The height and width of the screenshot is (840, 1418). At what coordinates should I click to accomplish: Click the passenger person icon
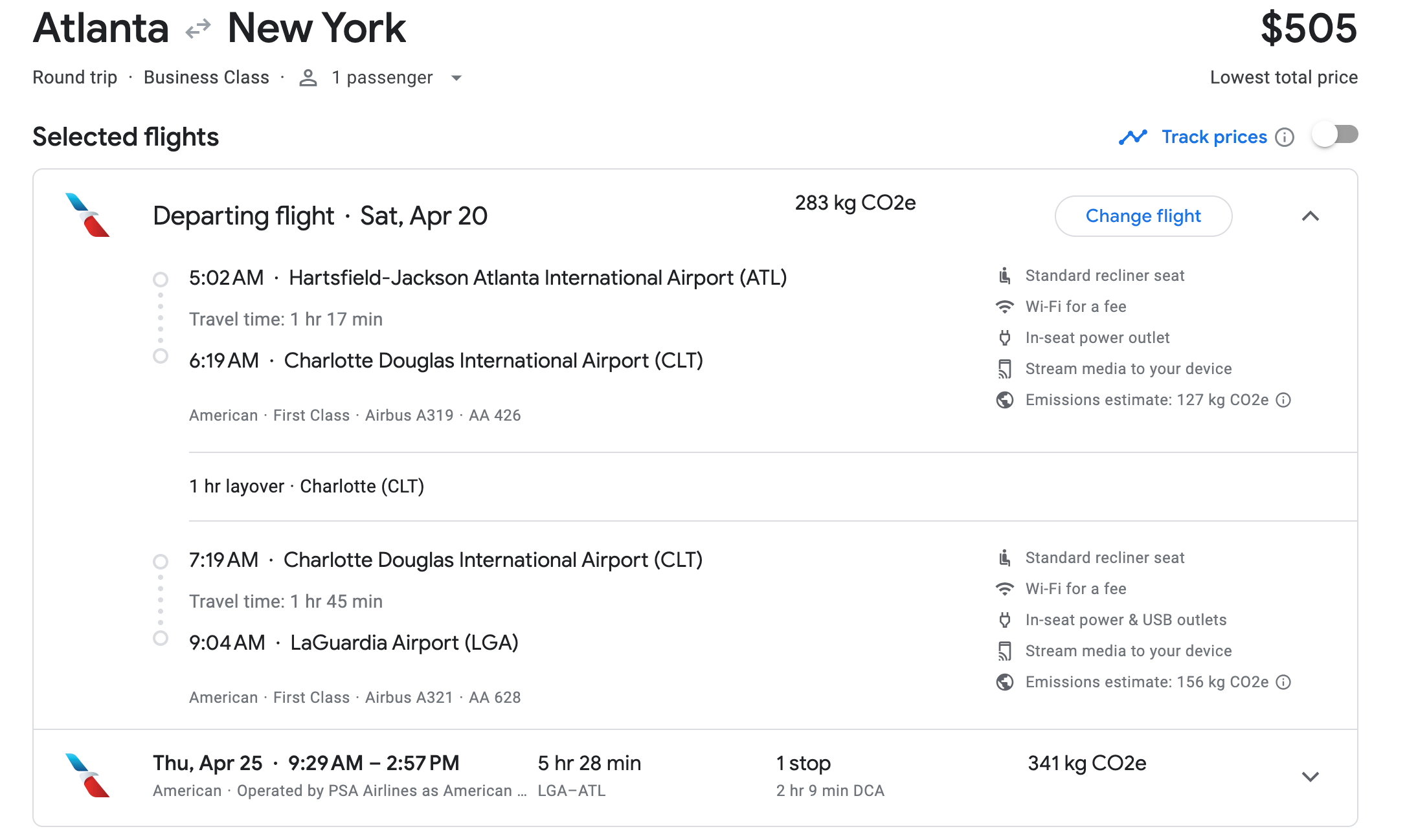click(x=308, y=78)
